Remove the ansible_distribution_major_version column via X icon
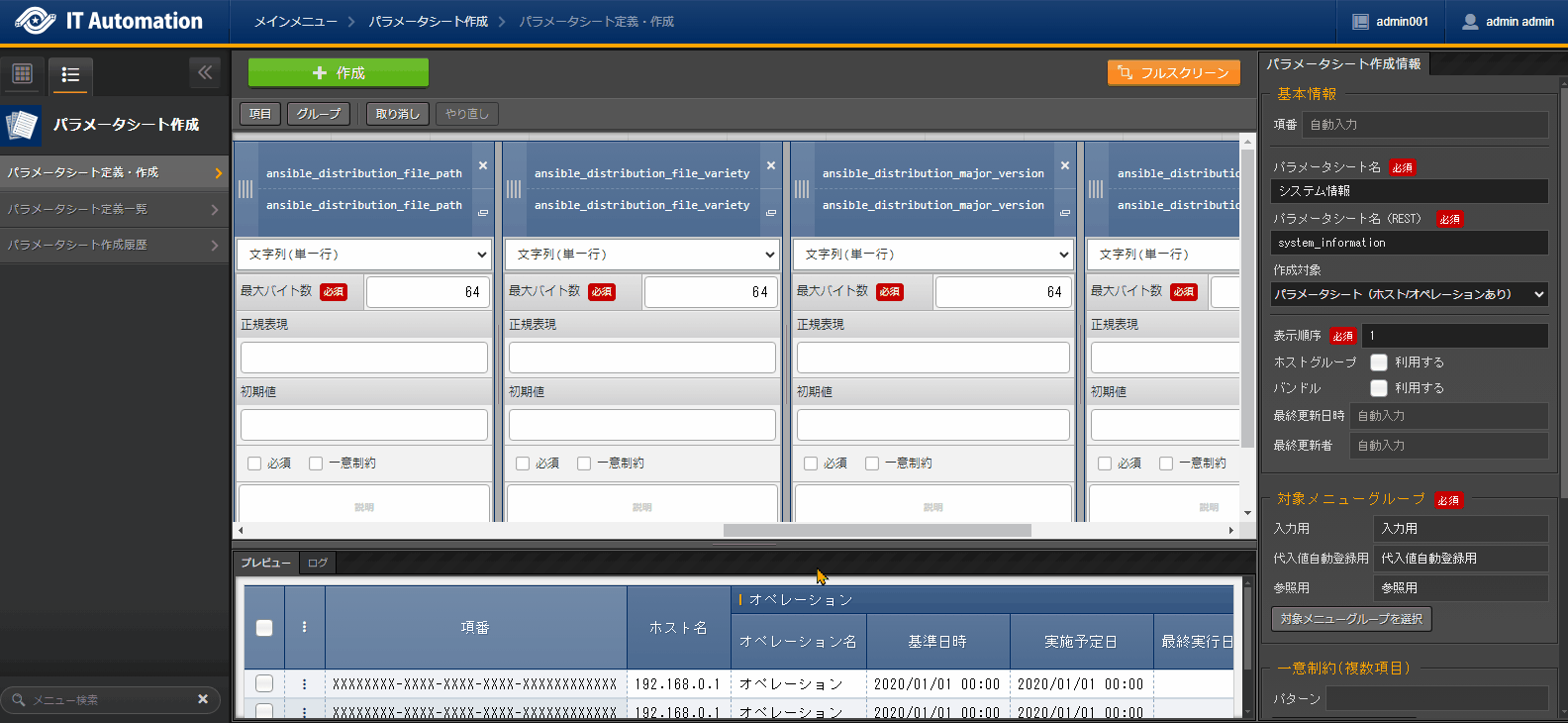Viewport: 1568px width, 723px height. point(1065,165)
